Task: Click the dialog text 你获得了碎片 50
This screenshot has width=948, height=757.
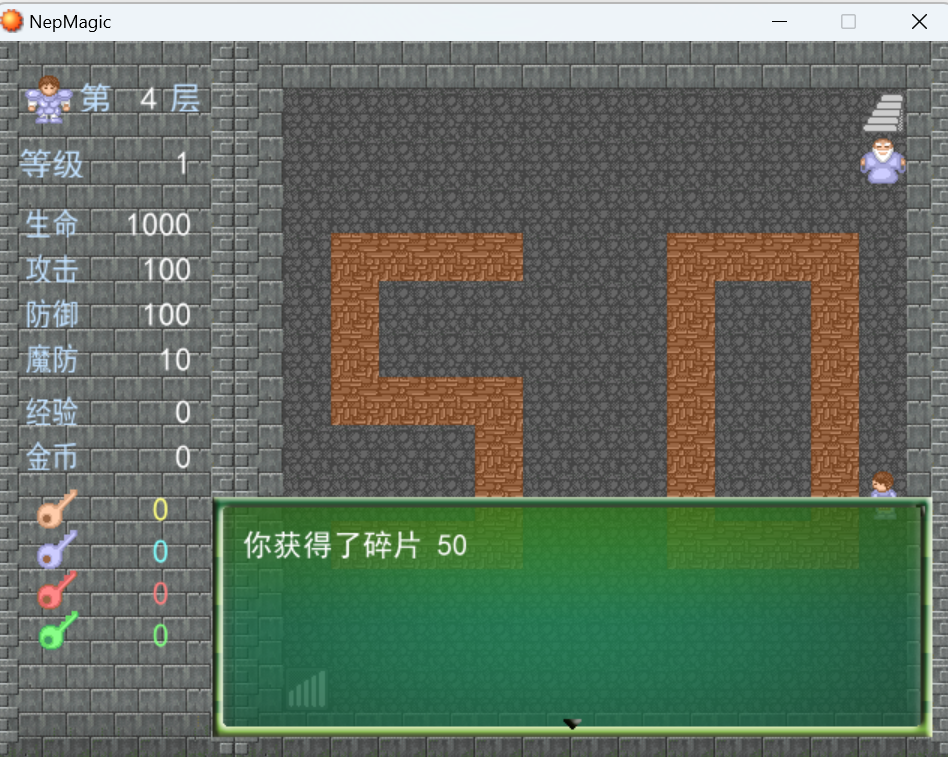Action: pyautogui.click(x=355, y=545)
